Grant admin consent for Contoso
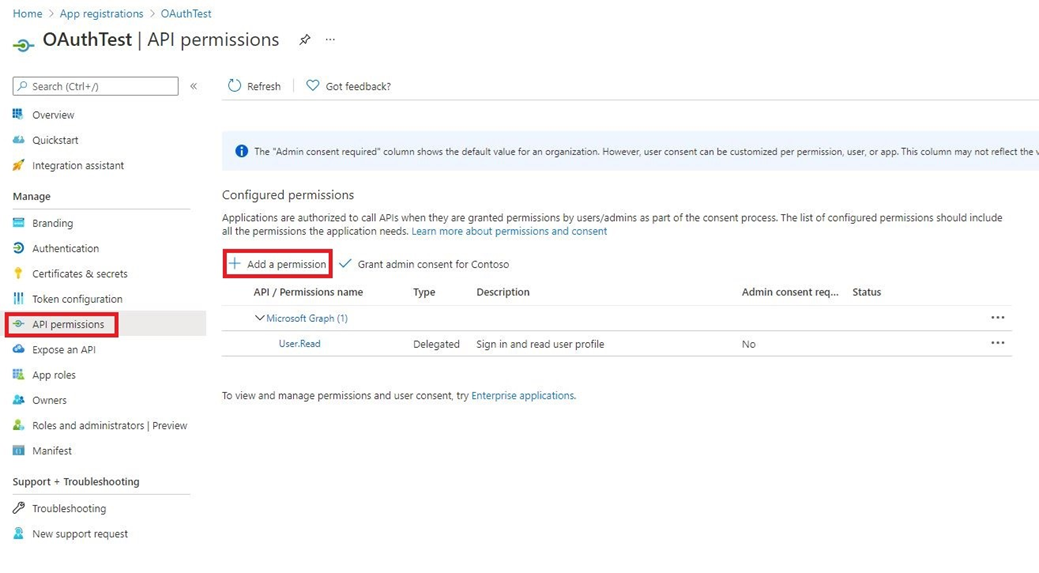 424,264
